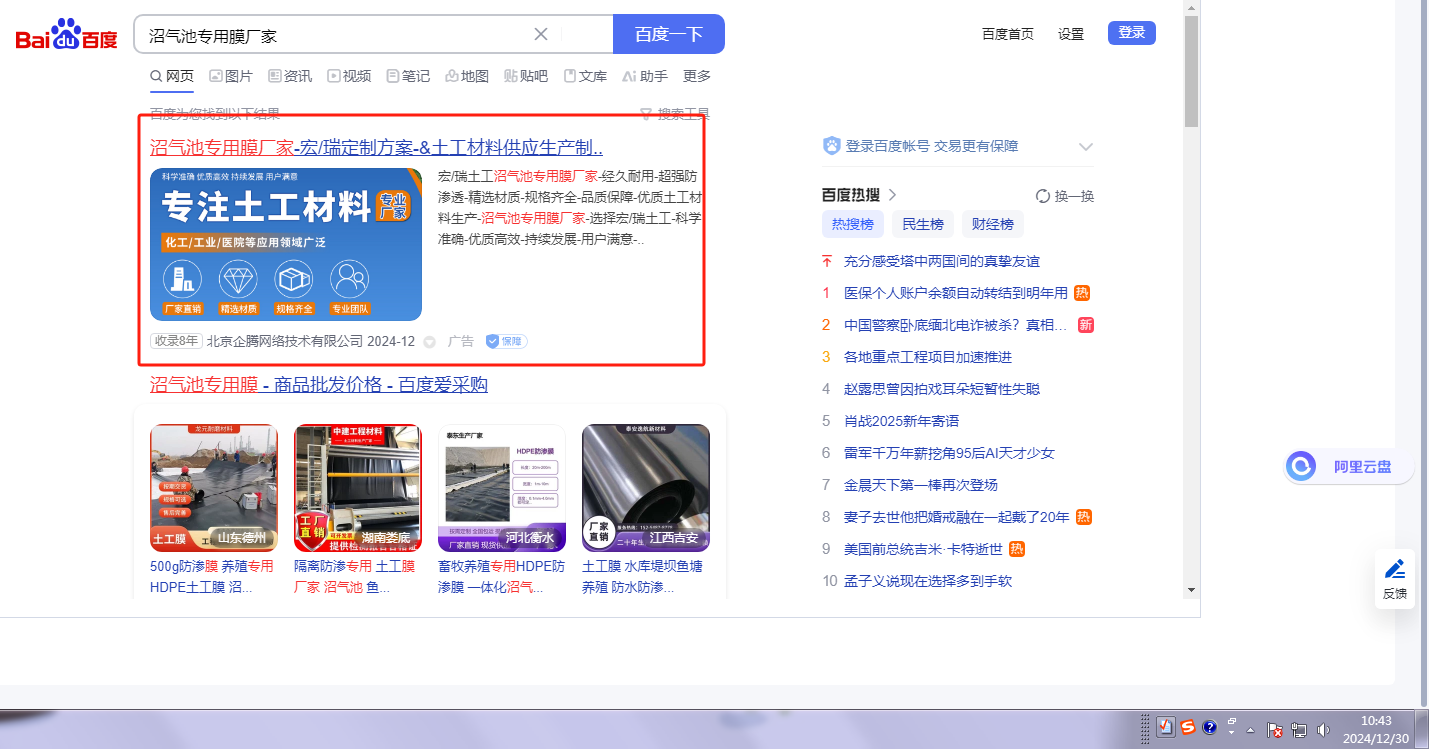Click the shield icon beside 登录百度帐号
The width and height of the screenshot is (1429, 749).
[831, 146]
